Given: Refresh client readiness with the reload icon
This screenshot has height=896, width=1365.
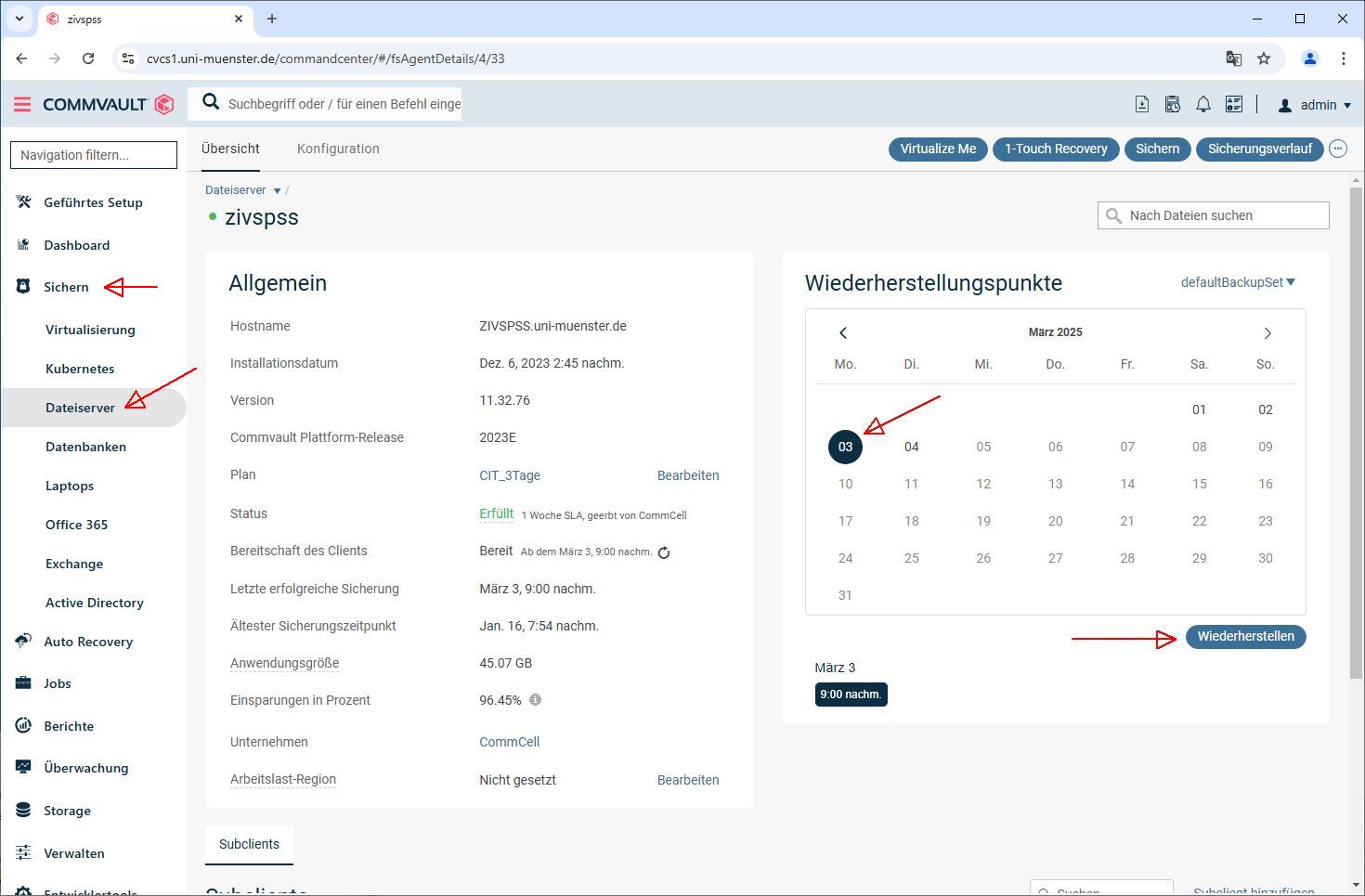Looking at the screenshot, I should point(664,552).
